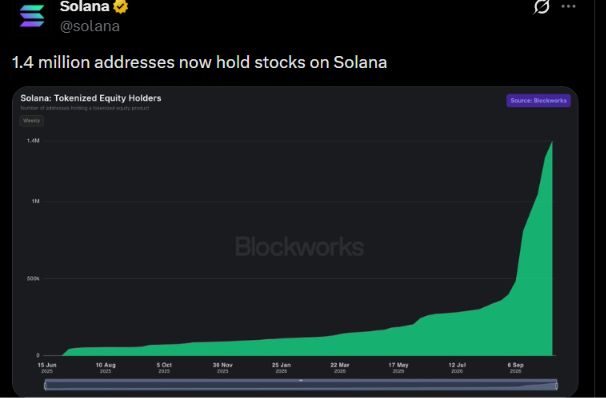
Task: Click the center of the chart range scrollbar
Action: coord(301,385)
